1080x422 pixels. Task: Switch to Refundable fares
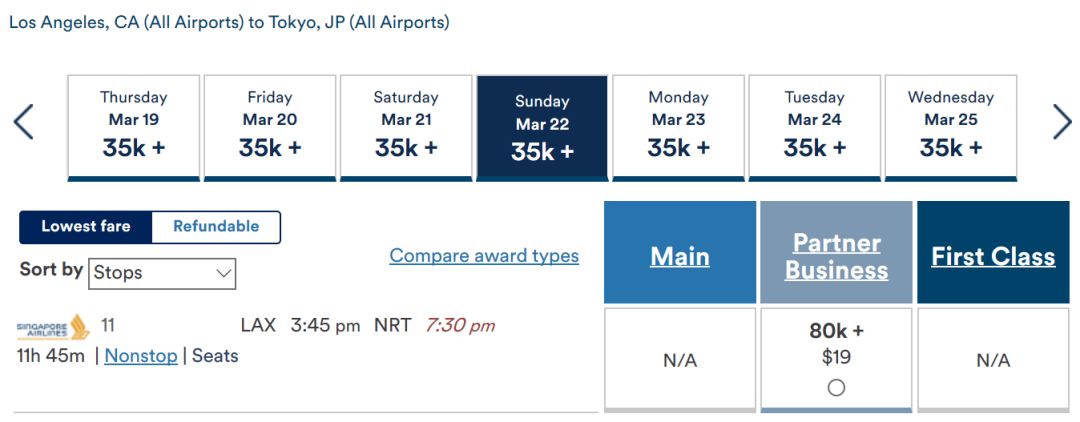click(216, 226)
